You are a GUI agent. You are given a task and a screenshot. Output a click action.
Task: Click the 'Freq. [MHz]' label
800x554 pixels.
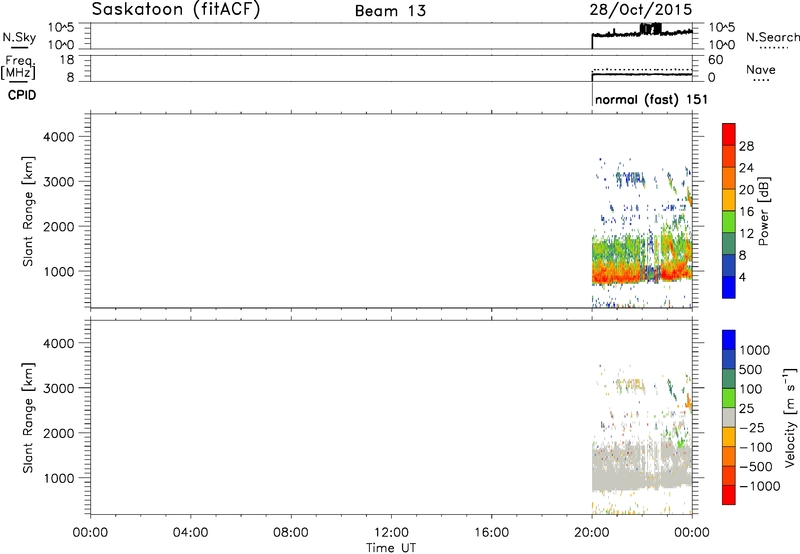pos(18,68)
